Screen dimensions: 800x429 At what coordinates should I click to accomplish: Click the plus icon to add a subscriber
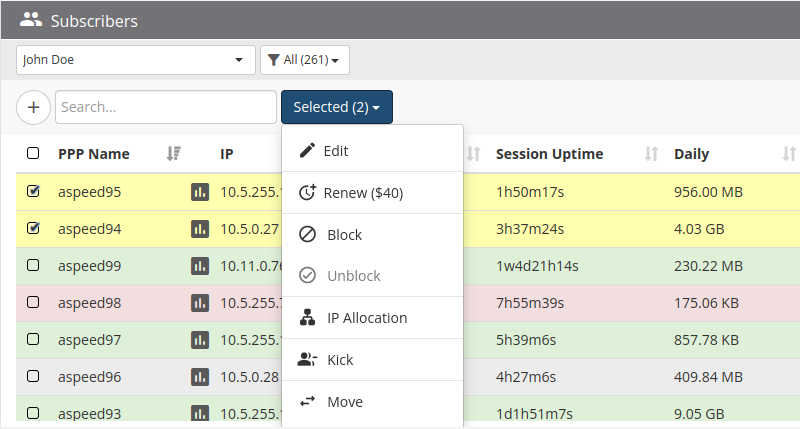click(x=34, y=107)
